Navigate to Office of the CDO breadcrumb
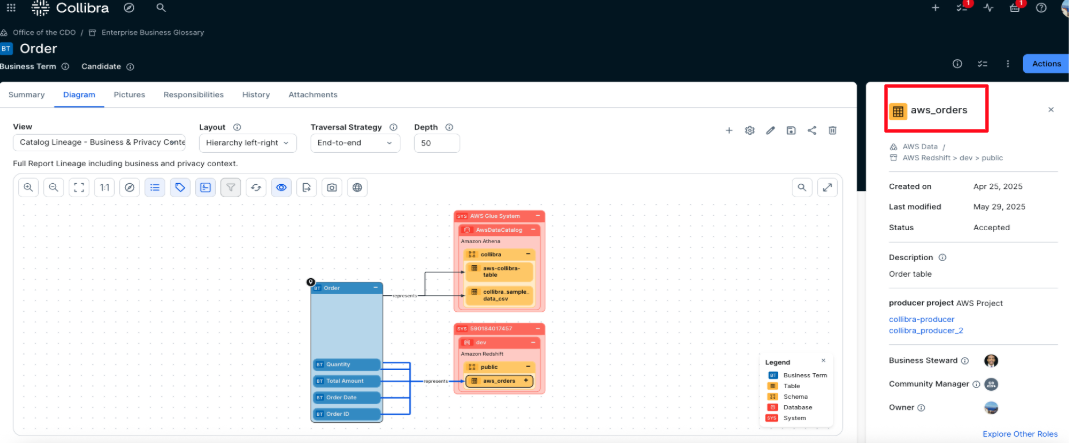This screenshot has height=443, width=1079. click(x=44, y=32)
